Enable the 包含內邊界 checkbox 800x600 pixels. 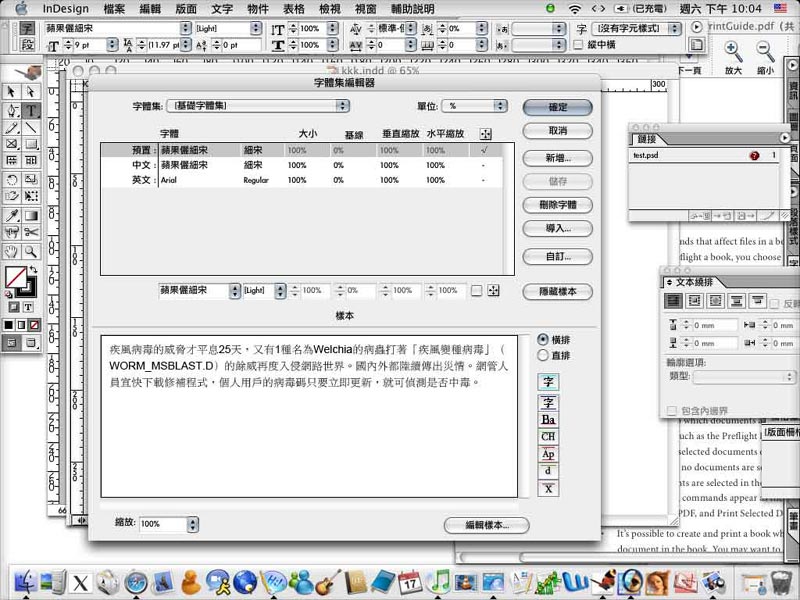pyautogui.click(x=672, y=411)
